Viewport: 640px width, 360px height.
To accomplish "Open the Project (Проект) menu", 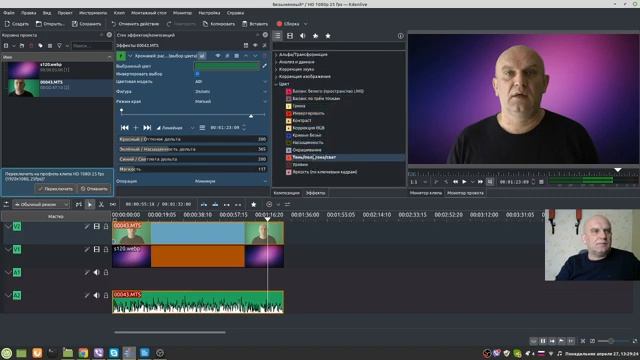I will click(x=65, y=13).
